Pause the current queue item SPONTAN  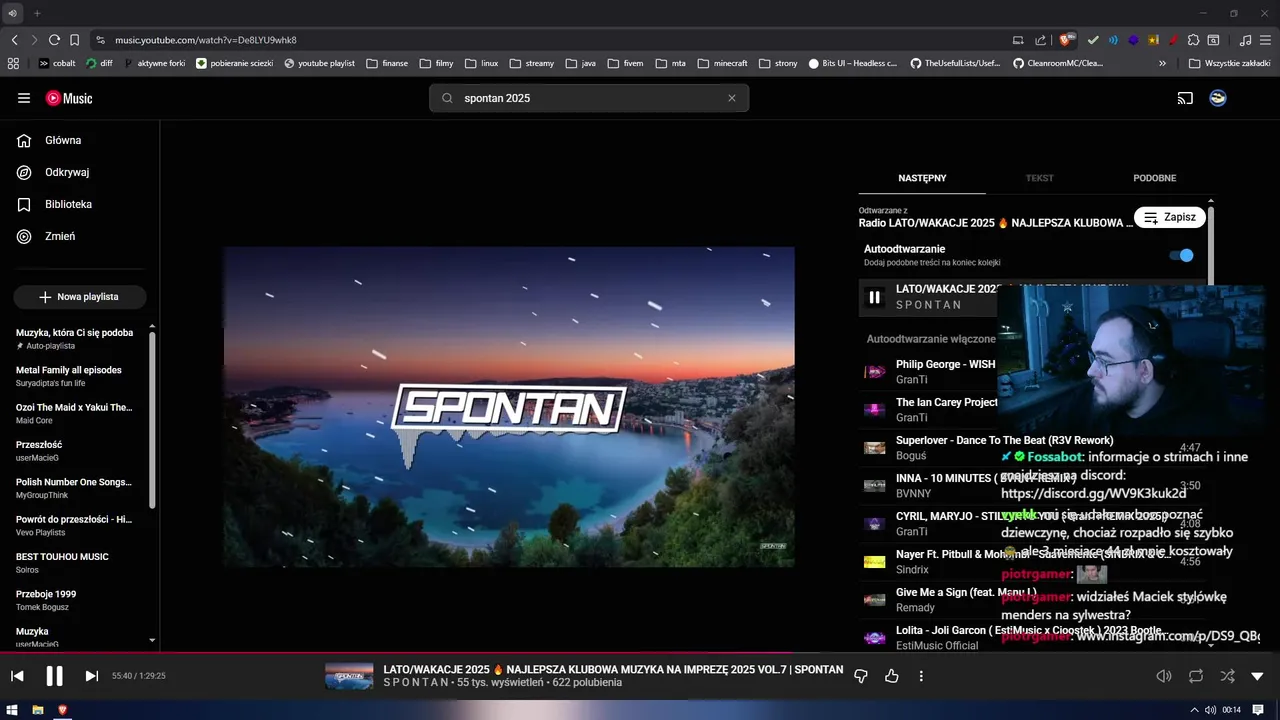coord(875,297)
